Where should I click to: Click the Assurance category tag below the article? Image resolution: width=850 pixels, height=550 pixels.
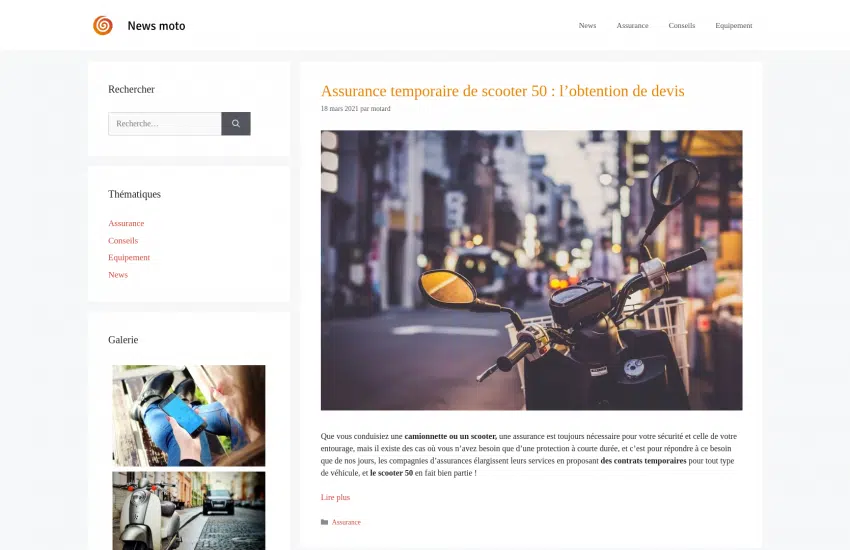click(x=346, y=522)
